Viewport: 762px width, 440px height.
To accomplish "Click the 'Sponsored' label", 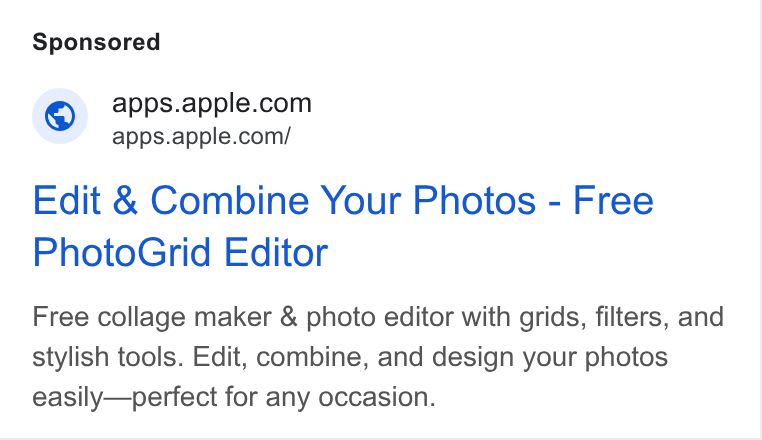I will [x=96, y=42].
